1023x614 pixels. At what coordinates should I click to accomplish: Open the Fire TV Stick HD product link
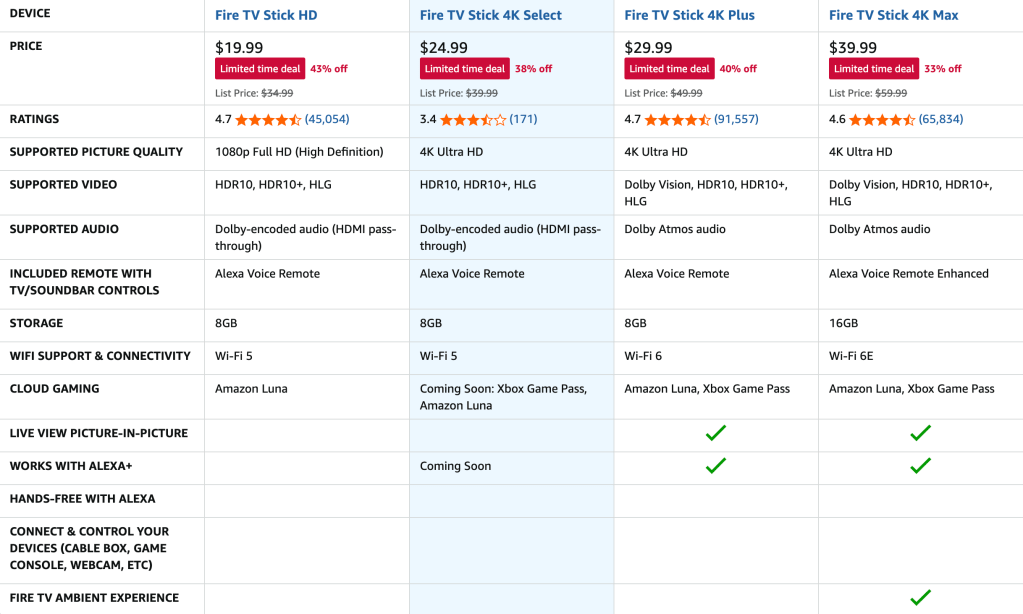(264, 14)
